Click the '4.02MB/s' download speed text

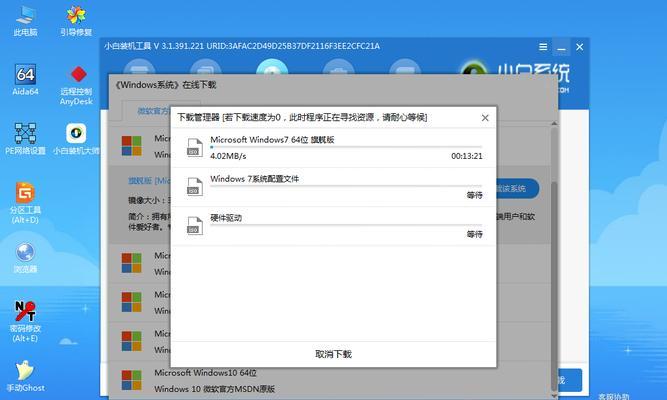click(x=228, y=156)
